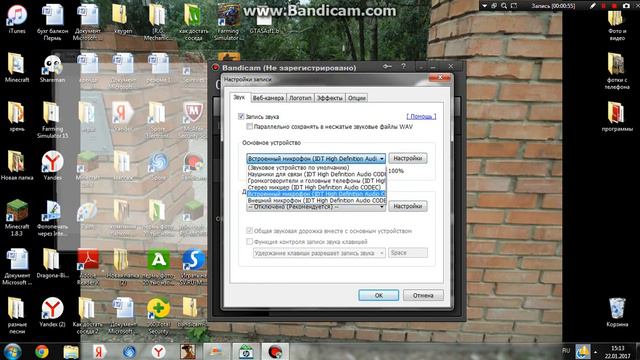Screen dimensions: 640x360
Task: Select the фотки с телефона folder
Action: pos(617,71)
